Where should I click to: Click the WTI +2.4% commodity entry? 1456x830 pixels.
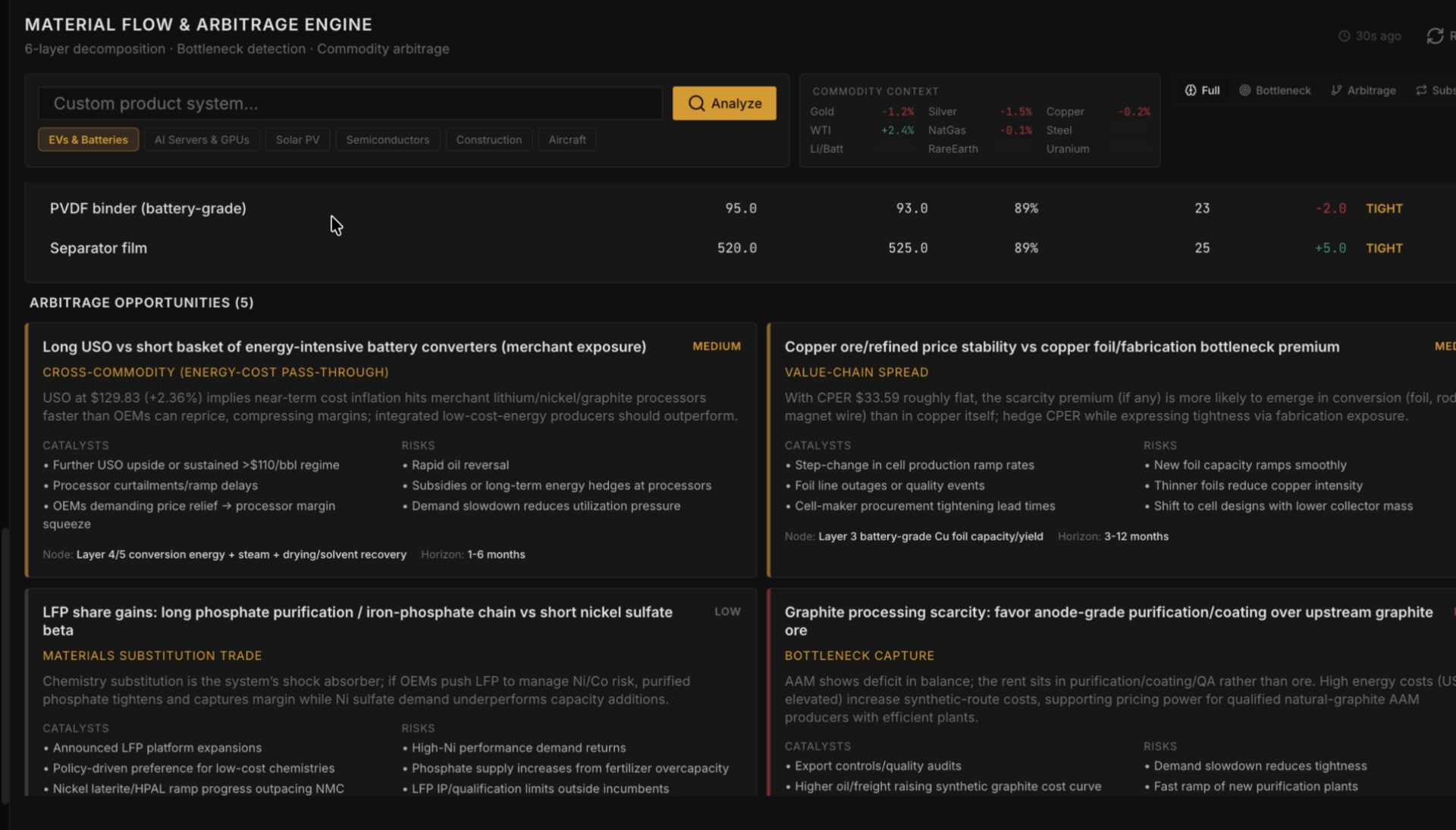(x=861, y=130)
